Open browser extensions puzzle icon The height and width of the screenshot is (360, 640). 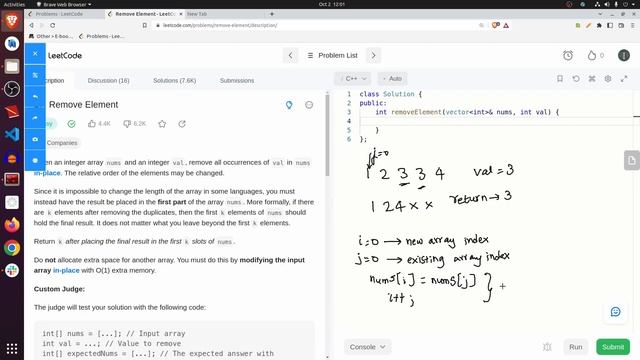pyautogui.click(x=599, y=25)
